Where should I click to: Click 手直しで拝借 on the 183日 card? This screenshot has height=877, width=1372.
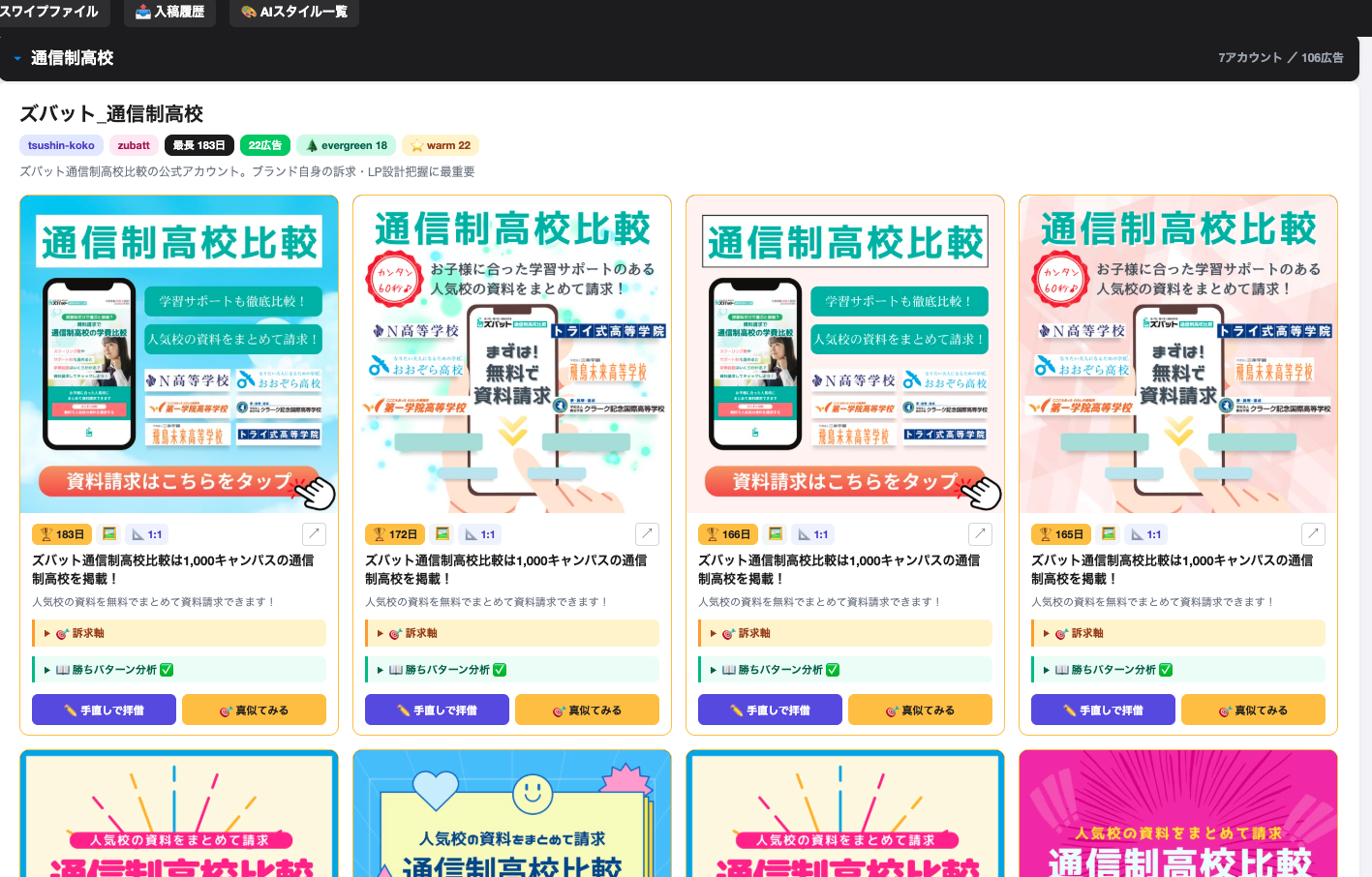(x=104, y=710)
